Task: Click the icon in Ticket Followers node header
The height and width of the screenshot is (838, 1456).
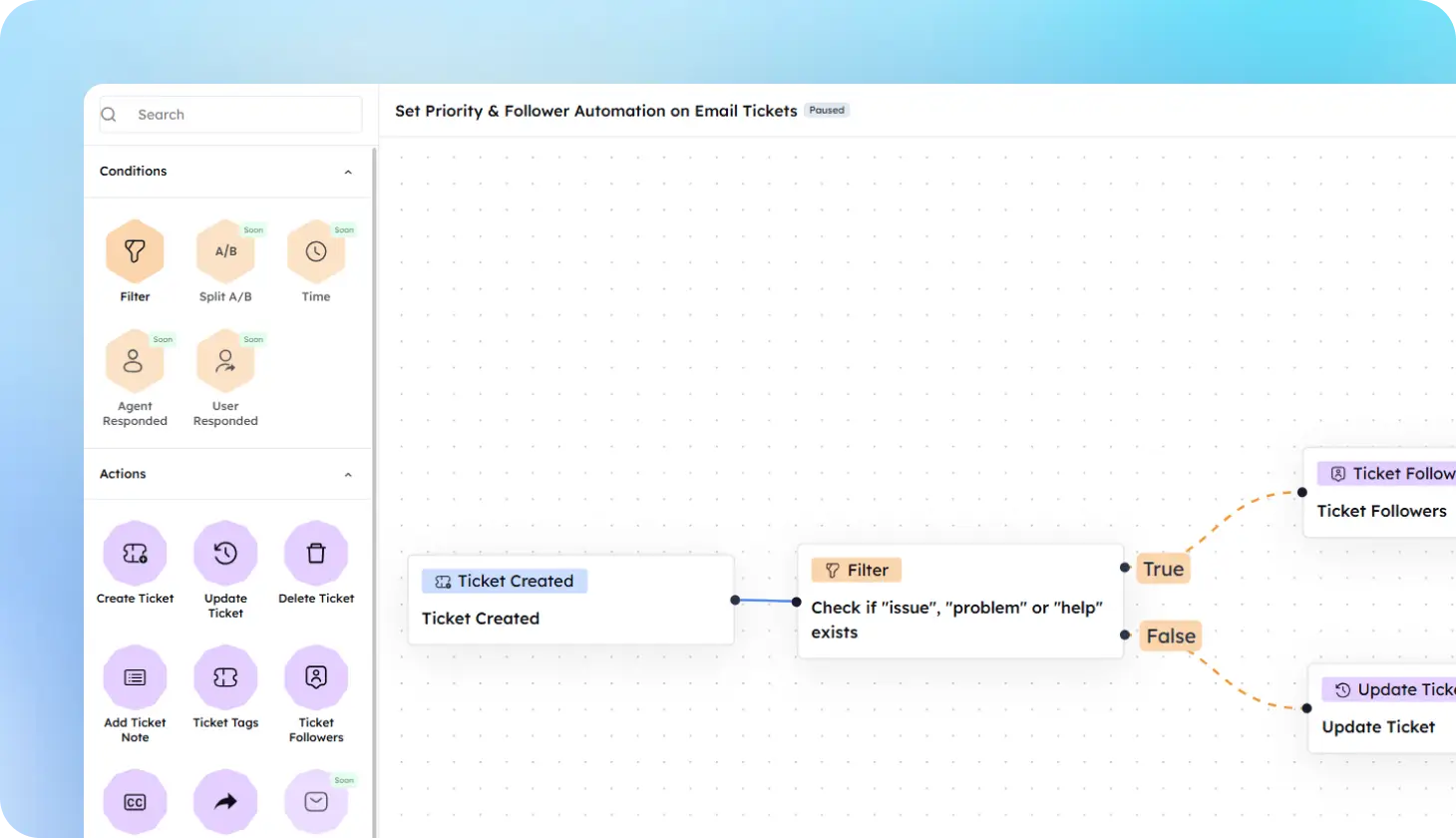Action: (1338, 474)
